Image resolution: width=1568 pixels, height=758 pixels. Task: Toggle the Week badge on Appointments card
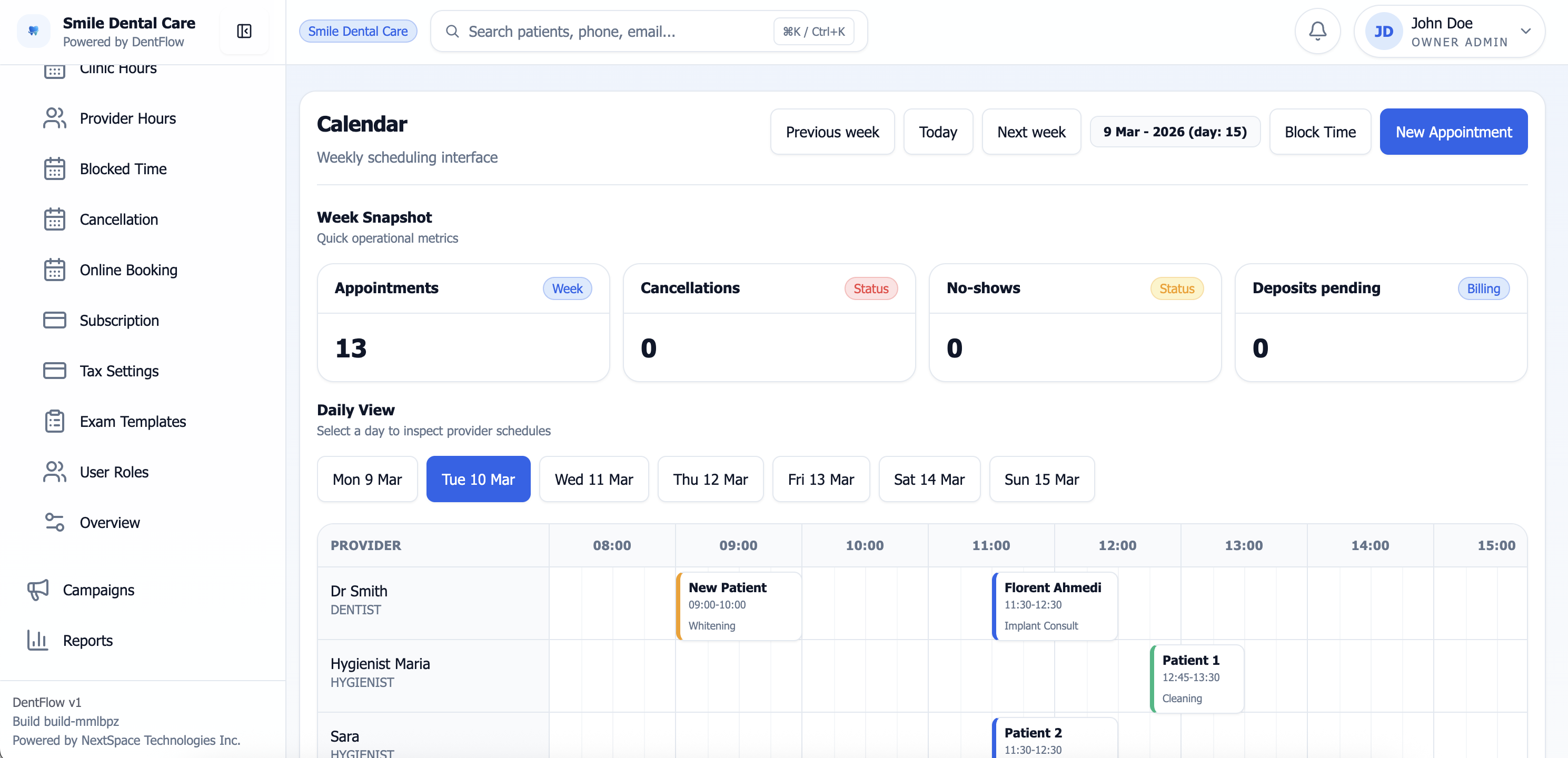coord(567,288)
